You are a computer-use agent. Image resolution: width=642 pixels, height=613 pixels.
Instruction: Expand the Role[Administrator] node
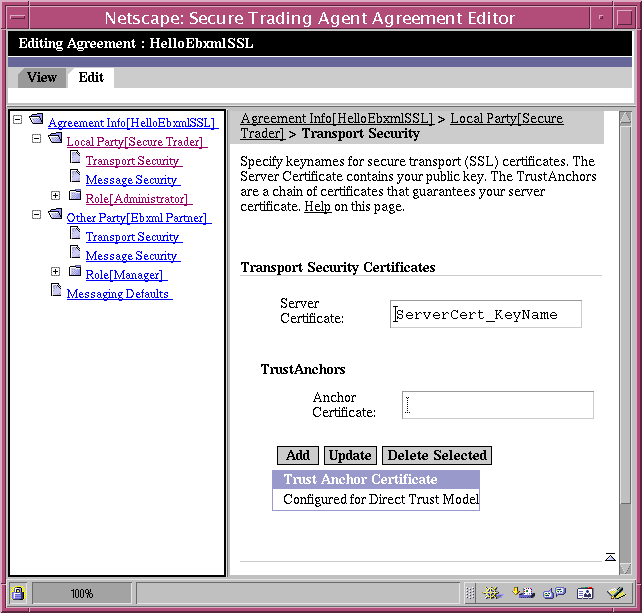(x=55, y=195)
